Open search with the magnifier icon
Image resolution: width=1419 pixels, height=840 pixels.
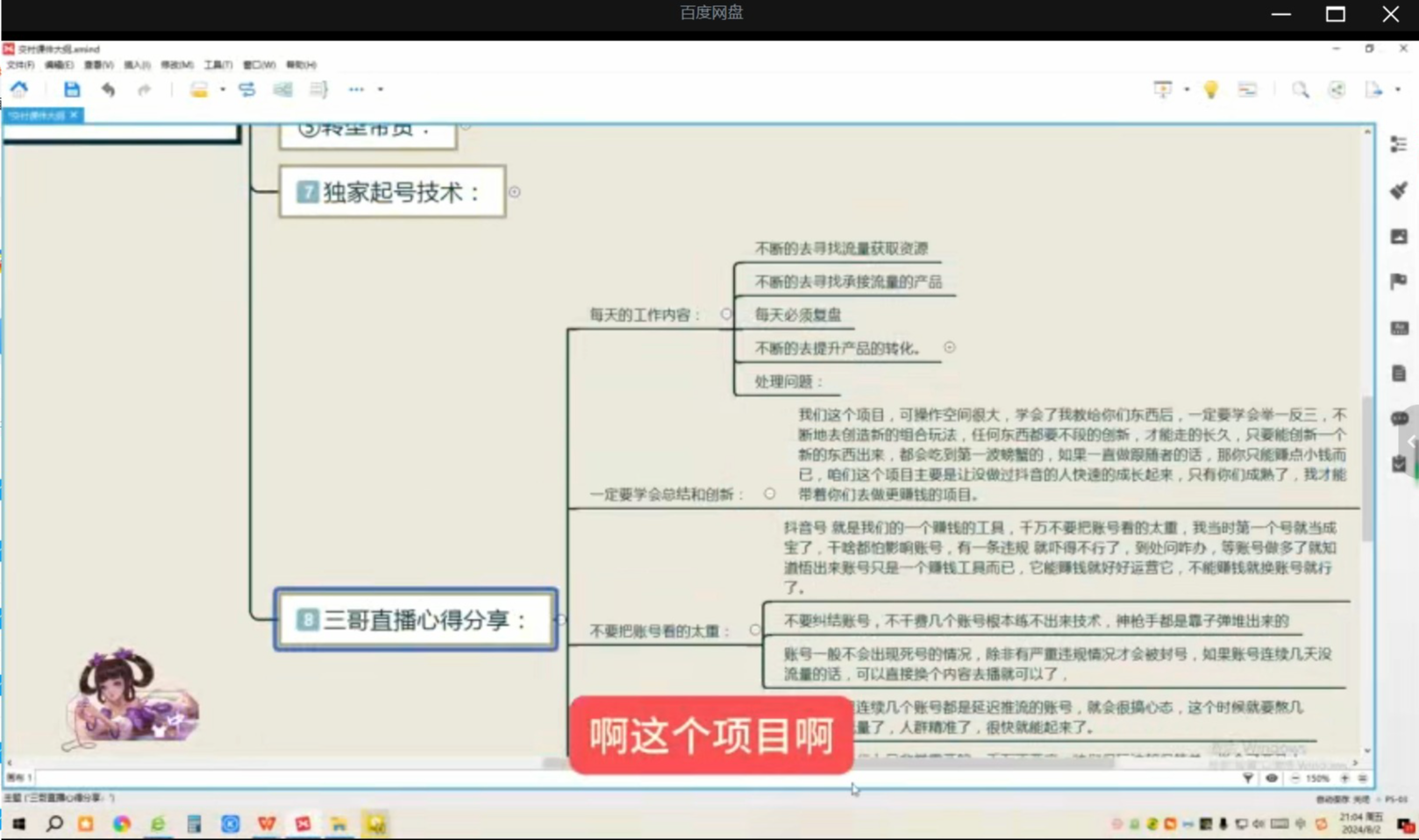point(1301,89)
